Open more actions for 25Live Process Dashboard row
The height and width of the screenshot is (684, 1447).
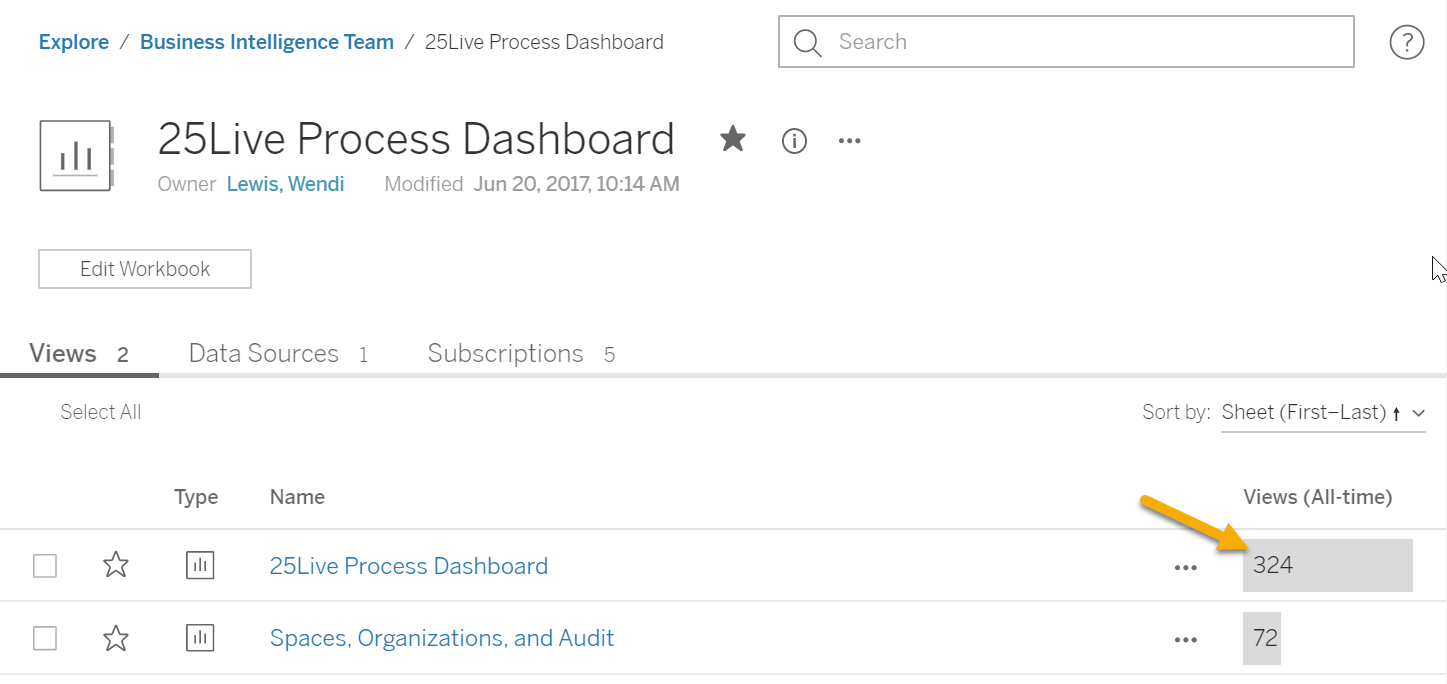click(x=1186, y=567)
